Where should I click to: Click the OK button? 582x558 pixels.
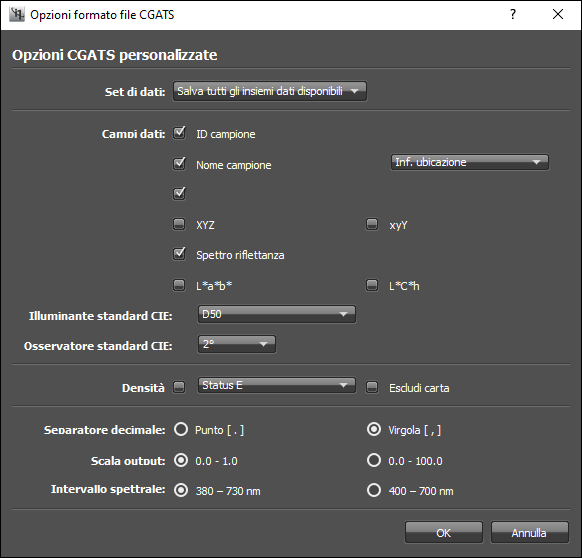pyautogui.click(x=444, y=533)
